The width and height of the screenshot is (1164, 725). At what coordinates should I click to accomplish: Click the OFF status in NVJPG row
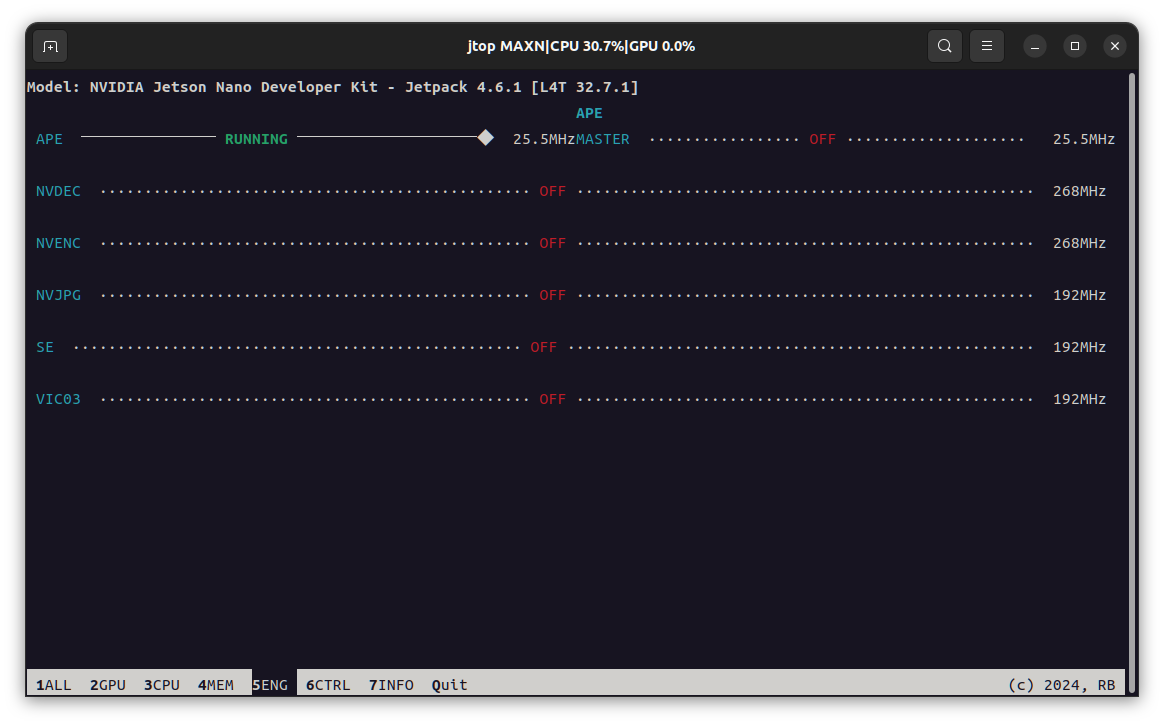[552, 295]
